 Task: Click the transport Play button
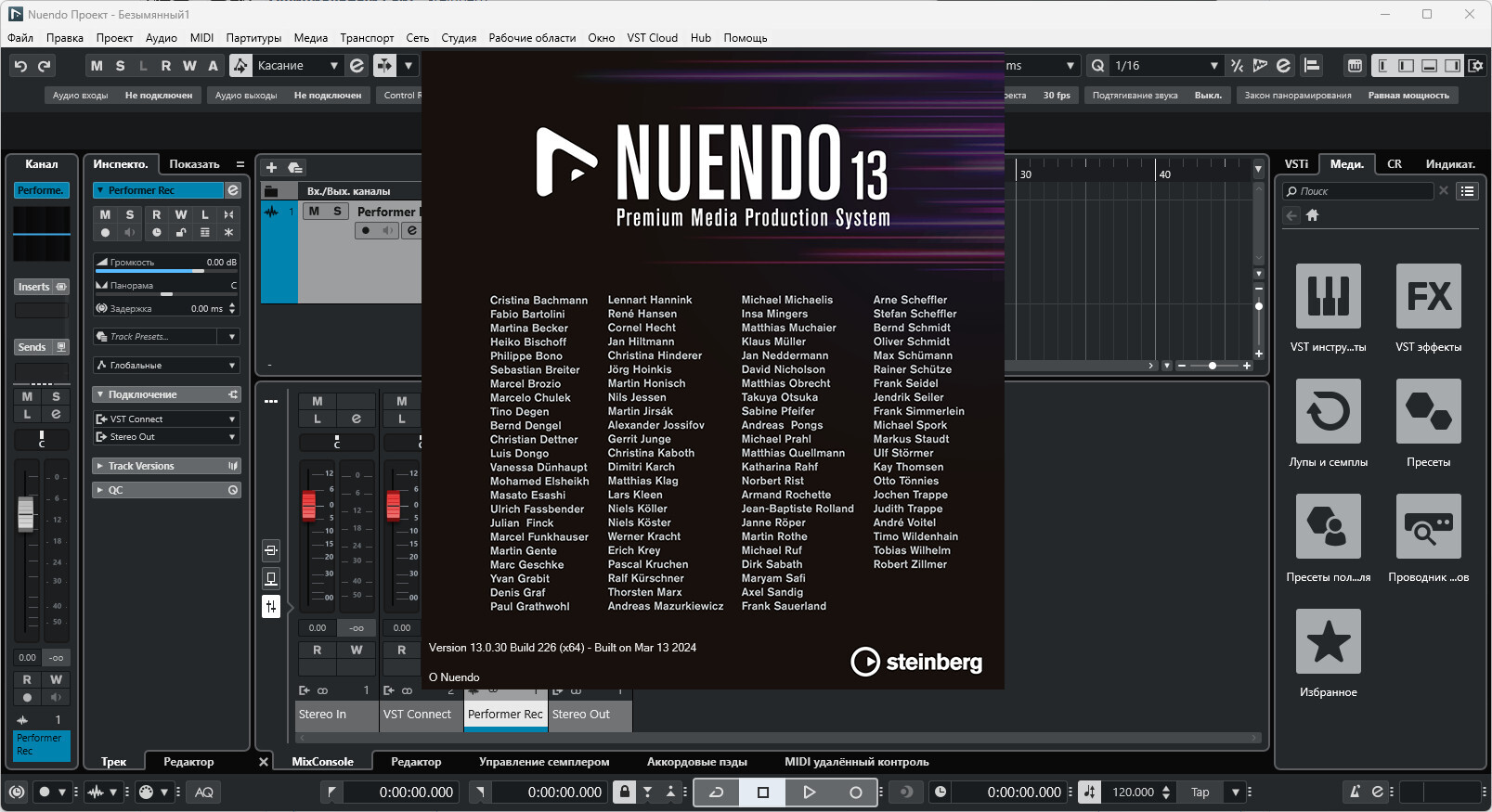(809, 793)
